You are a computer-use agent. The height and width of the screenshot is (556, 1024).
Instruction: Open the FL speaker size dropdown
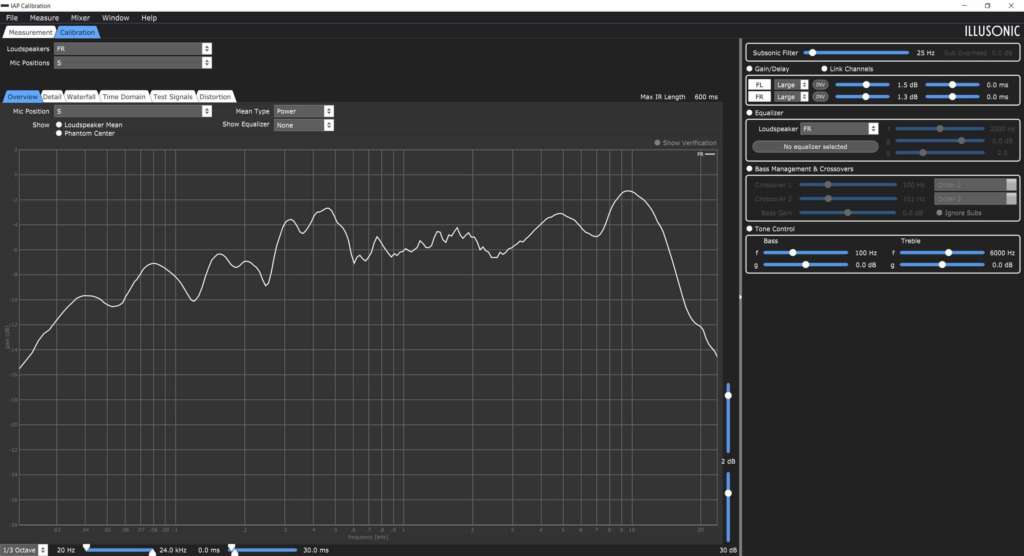pos(792,85)
